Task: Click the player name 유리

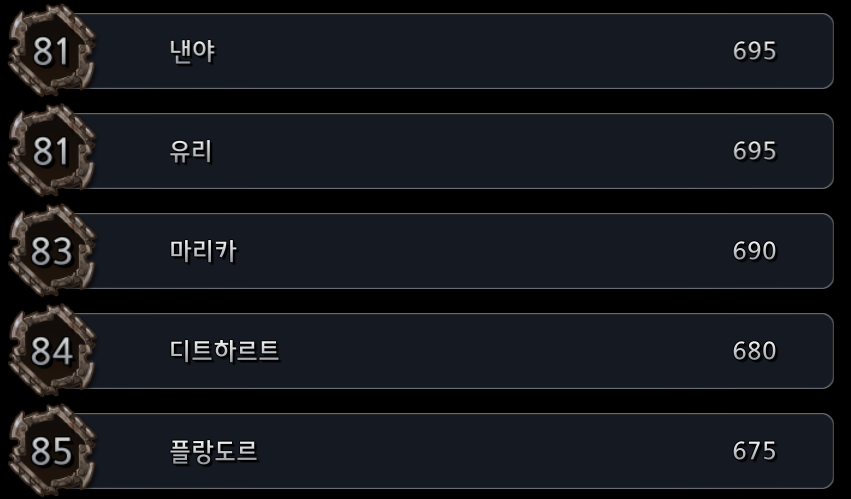Action: coord(190,151)
